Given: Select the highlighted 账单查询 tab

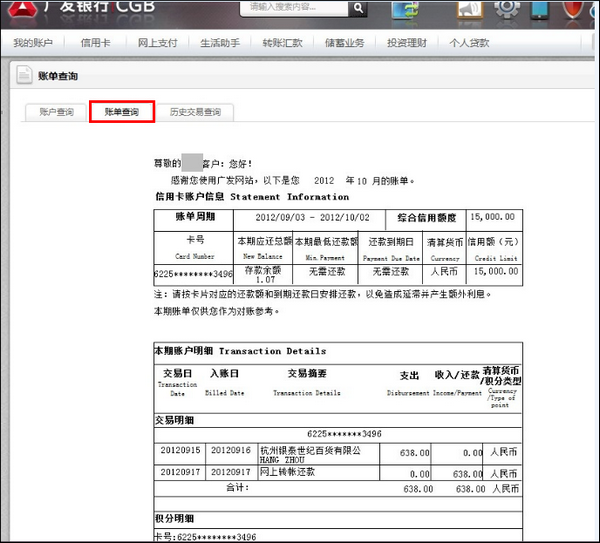Looking at the screenshot, I should pyautogui.click(x=121, y=112).
